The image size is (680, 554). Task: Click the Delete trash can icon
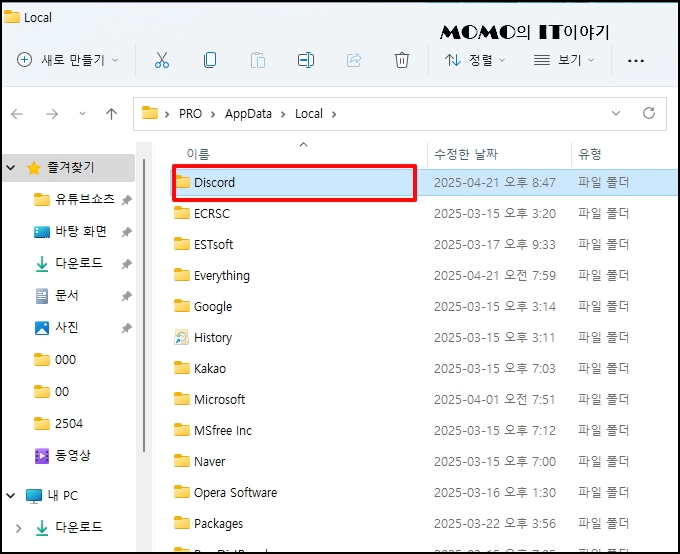pos(402,60)
